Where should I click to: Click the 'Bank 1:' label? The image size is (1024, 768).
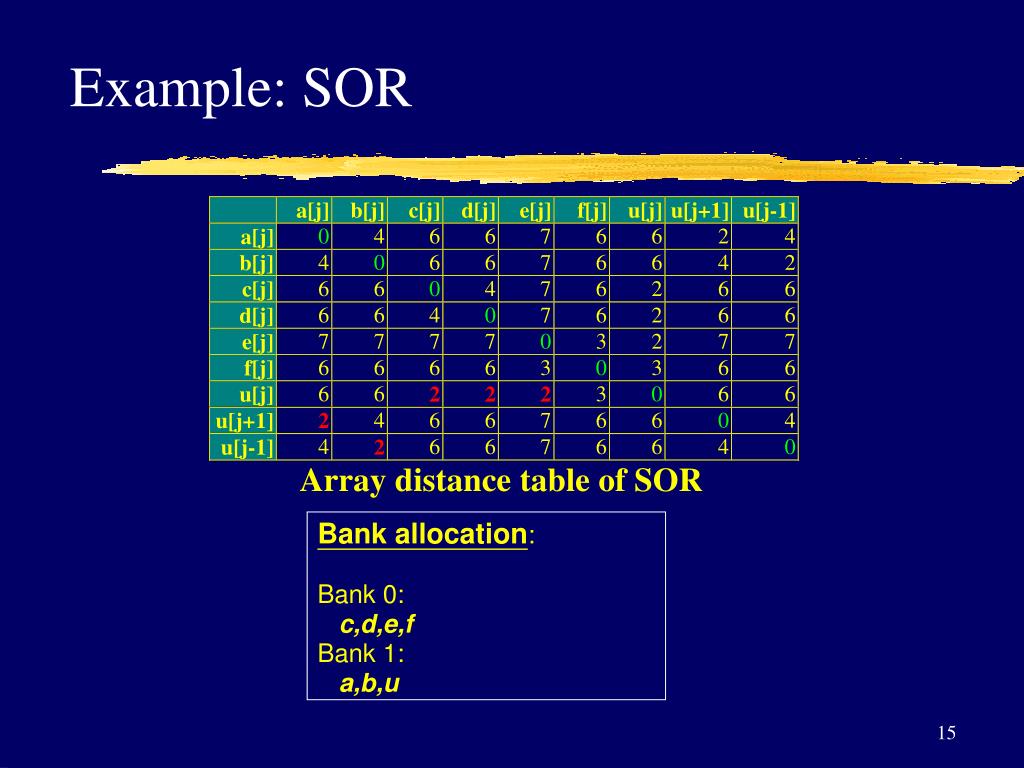pos(360,653)
